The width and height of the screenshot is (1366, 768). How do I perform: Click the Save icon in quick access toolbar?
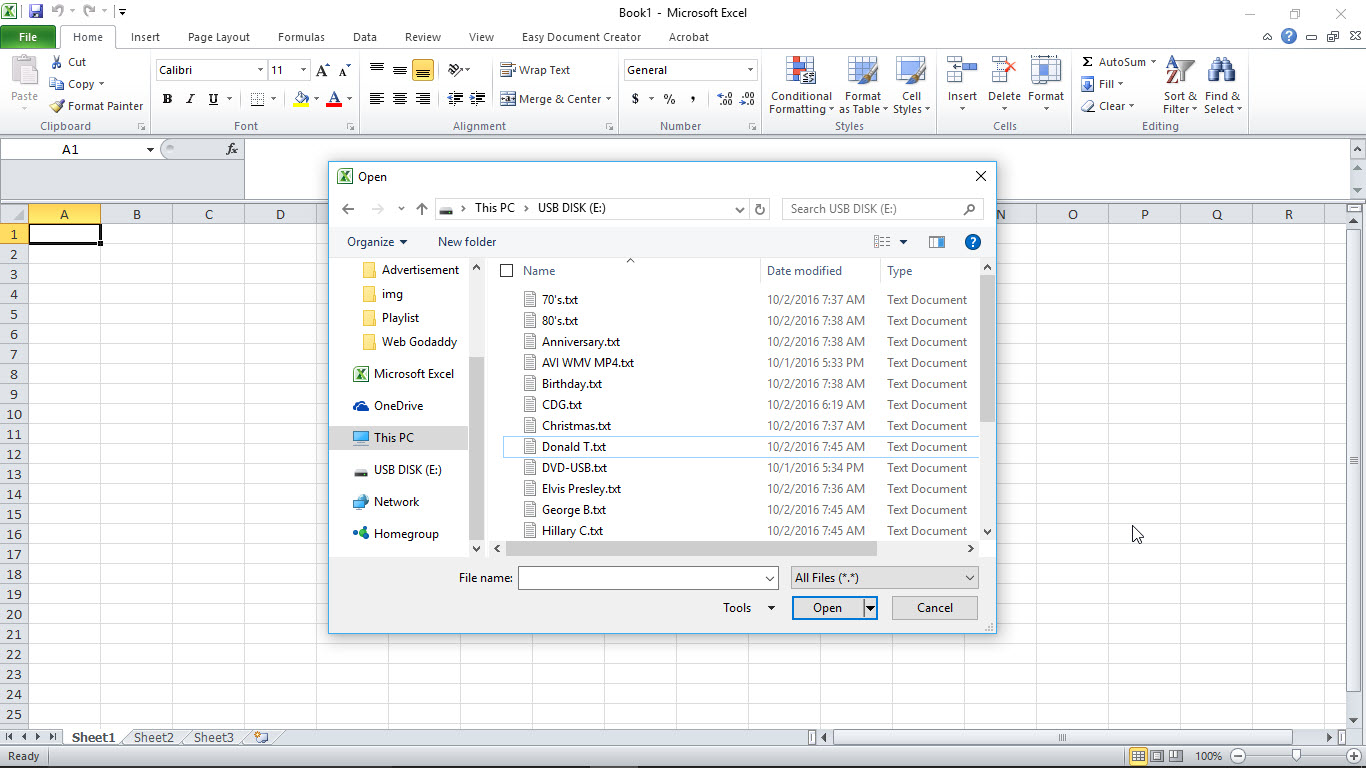36,12
